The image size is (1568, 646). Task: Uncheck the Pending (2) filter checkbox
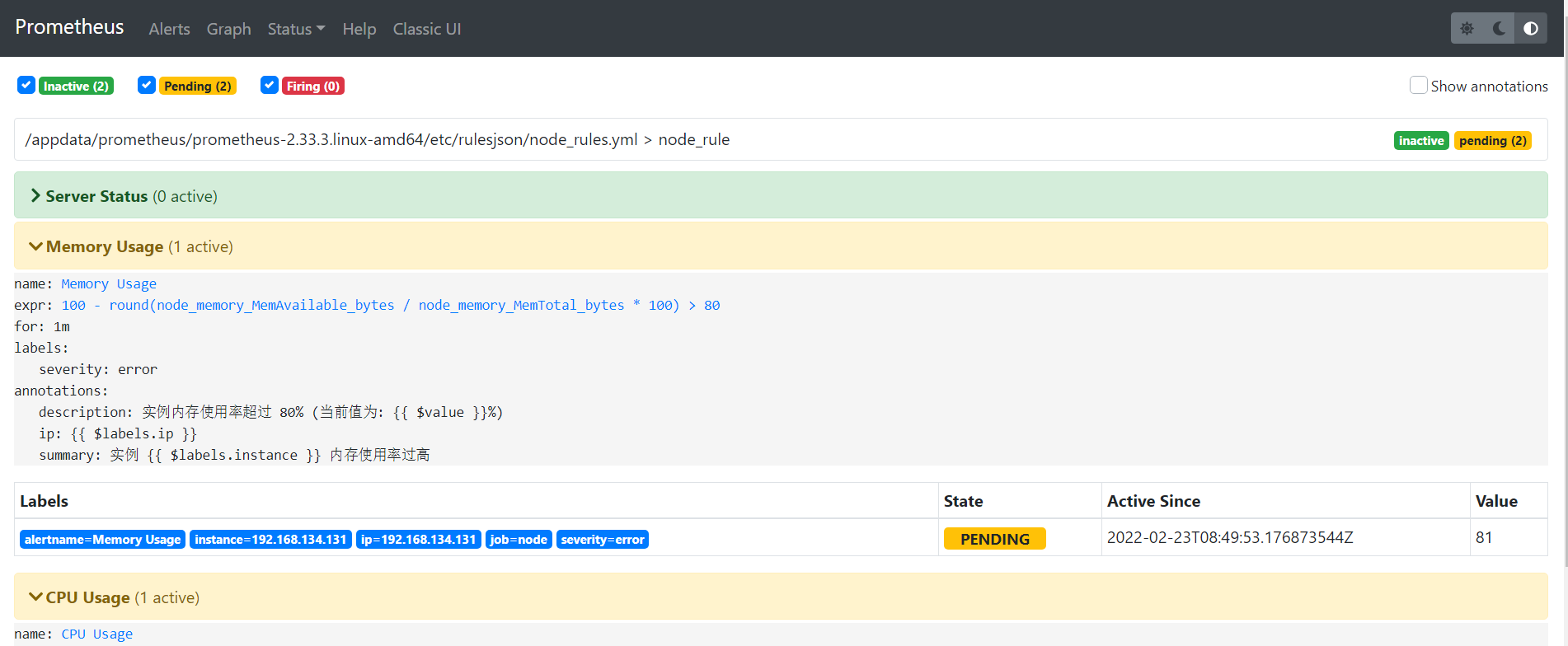(x=147, y=85)
